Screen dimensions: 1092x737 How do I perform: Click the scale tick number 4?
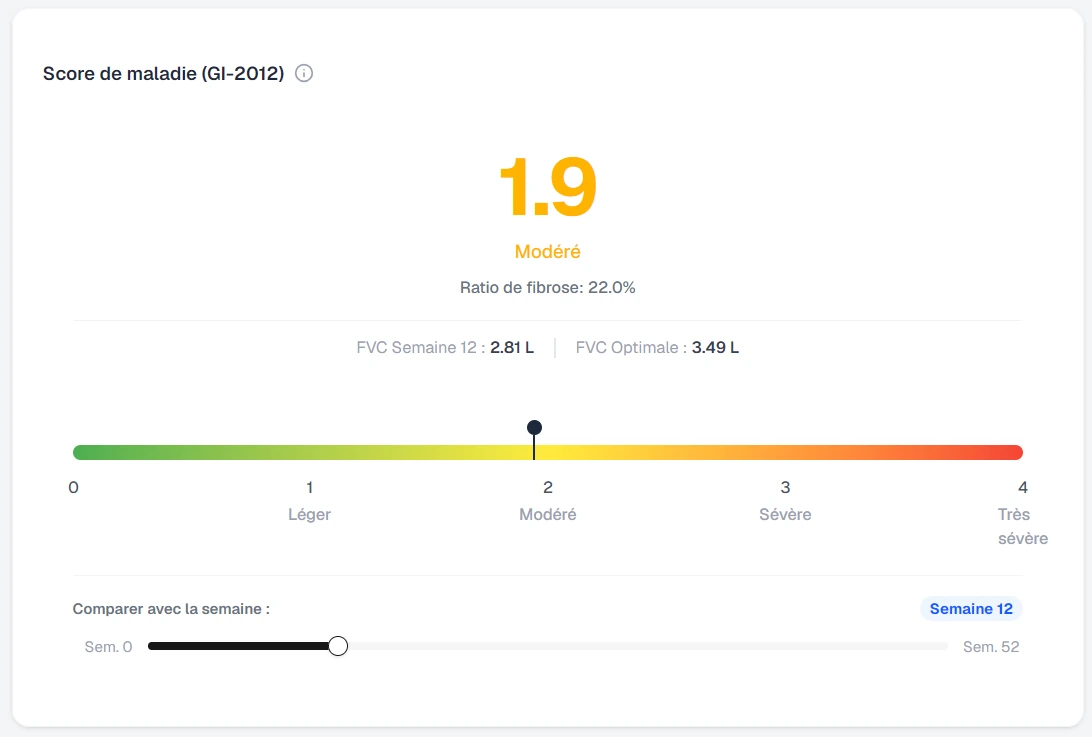1022,487
